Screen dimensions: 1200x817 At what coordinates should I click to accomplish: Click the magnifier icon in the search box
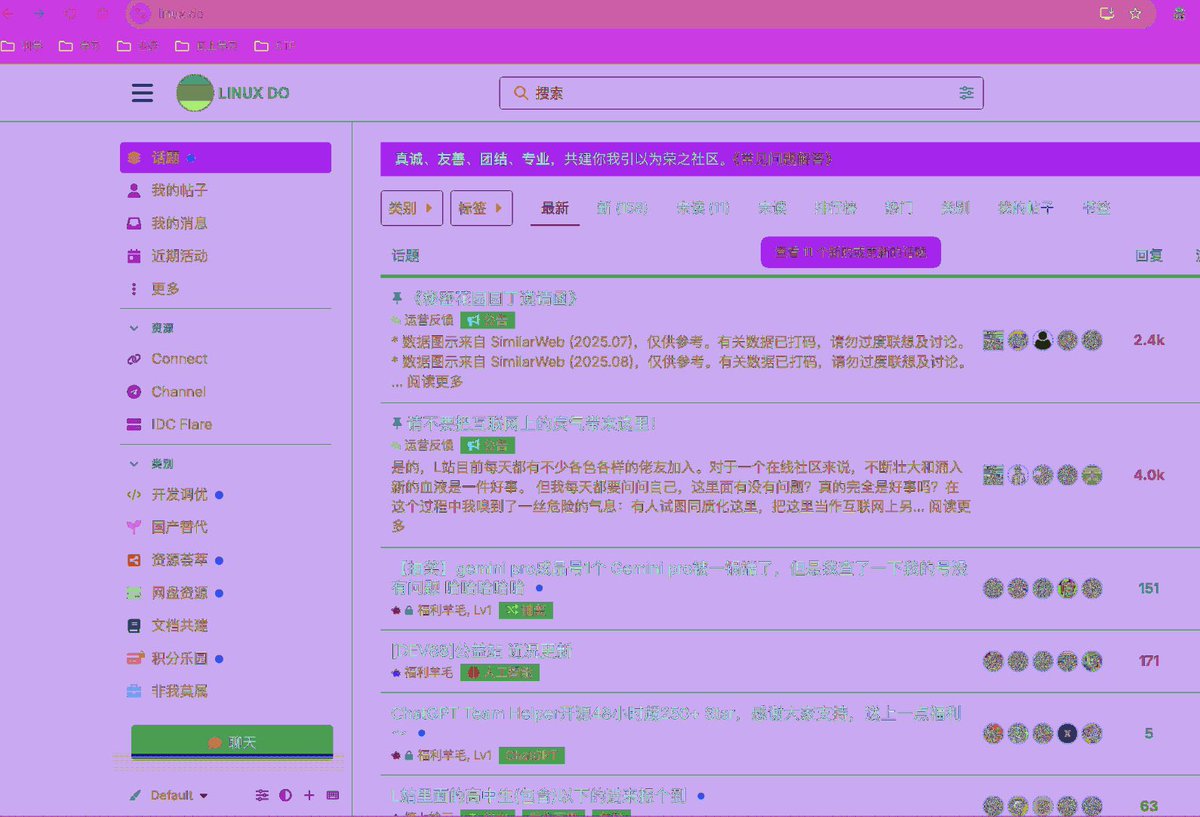[x=520, y=93]
